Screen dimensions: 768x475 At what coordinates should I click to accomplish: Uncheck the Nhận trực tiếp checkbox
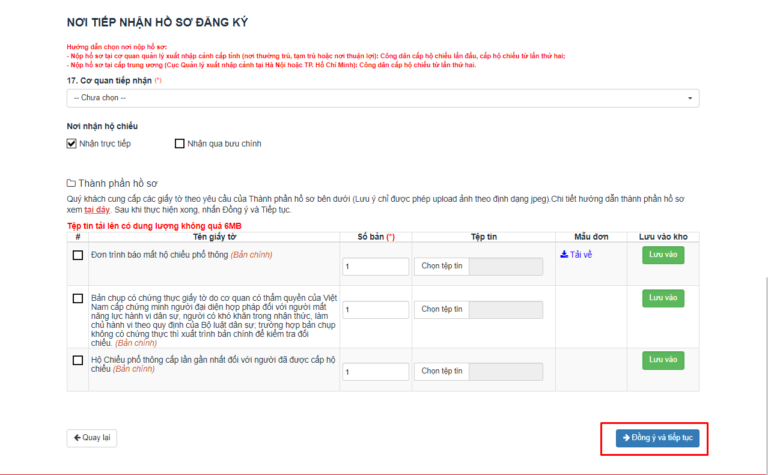(72, 143)
